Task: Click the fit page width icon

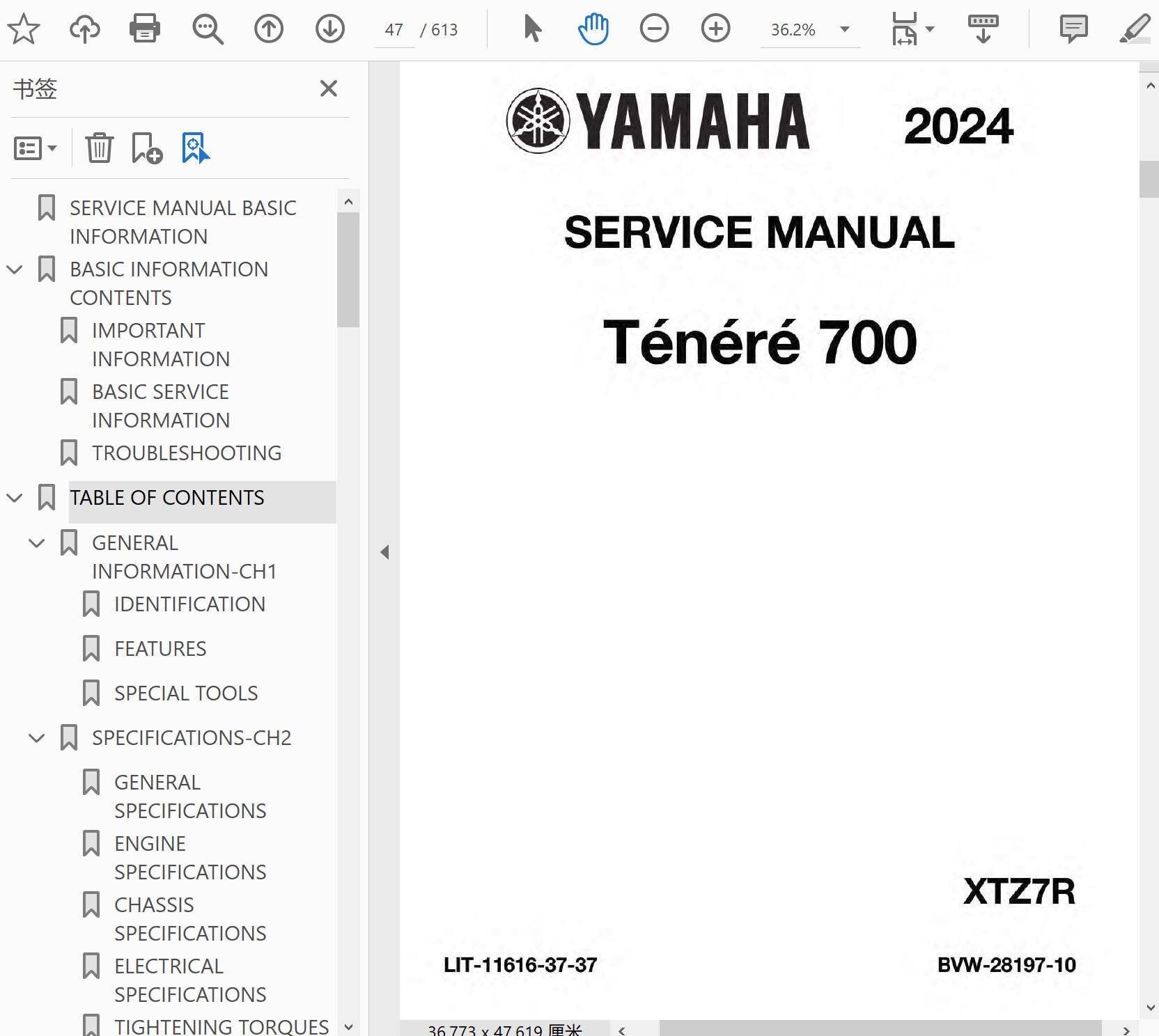Action: (905, 29)
